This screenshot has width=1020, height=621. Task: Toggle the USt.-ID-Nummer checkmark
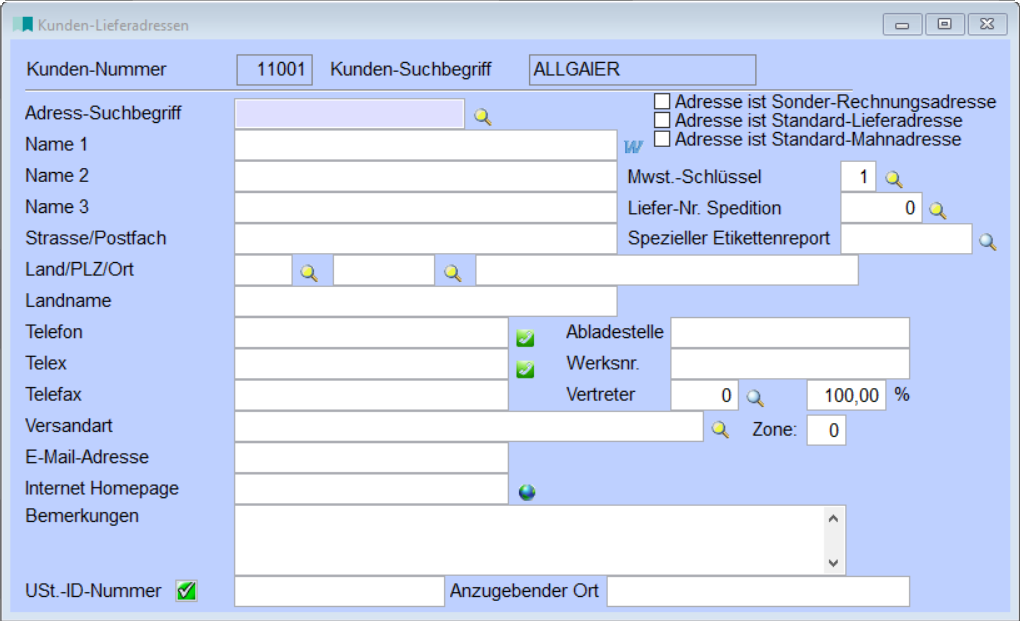(186, 590)
